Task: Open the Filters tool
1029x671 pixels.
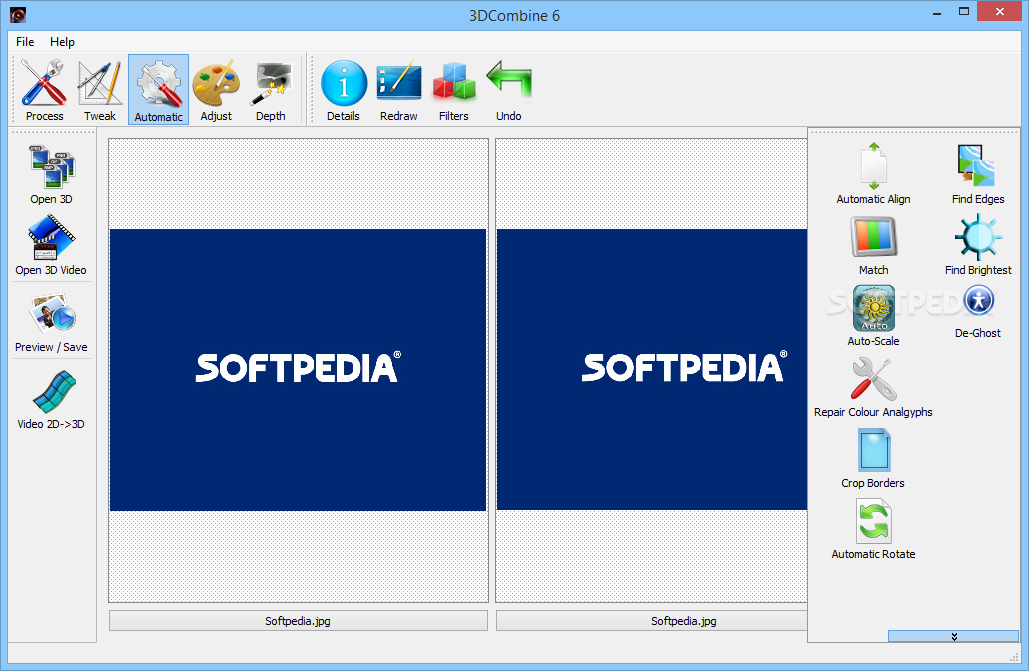Action: (x=453, y=90)
